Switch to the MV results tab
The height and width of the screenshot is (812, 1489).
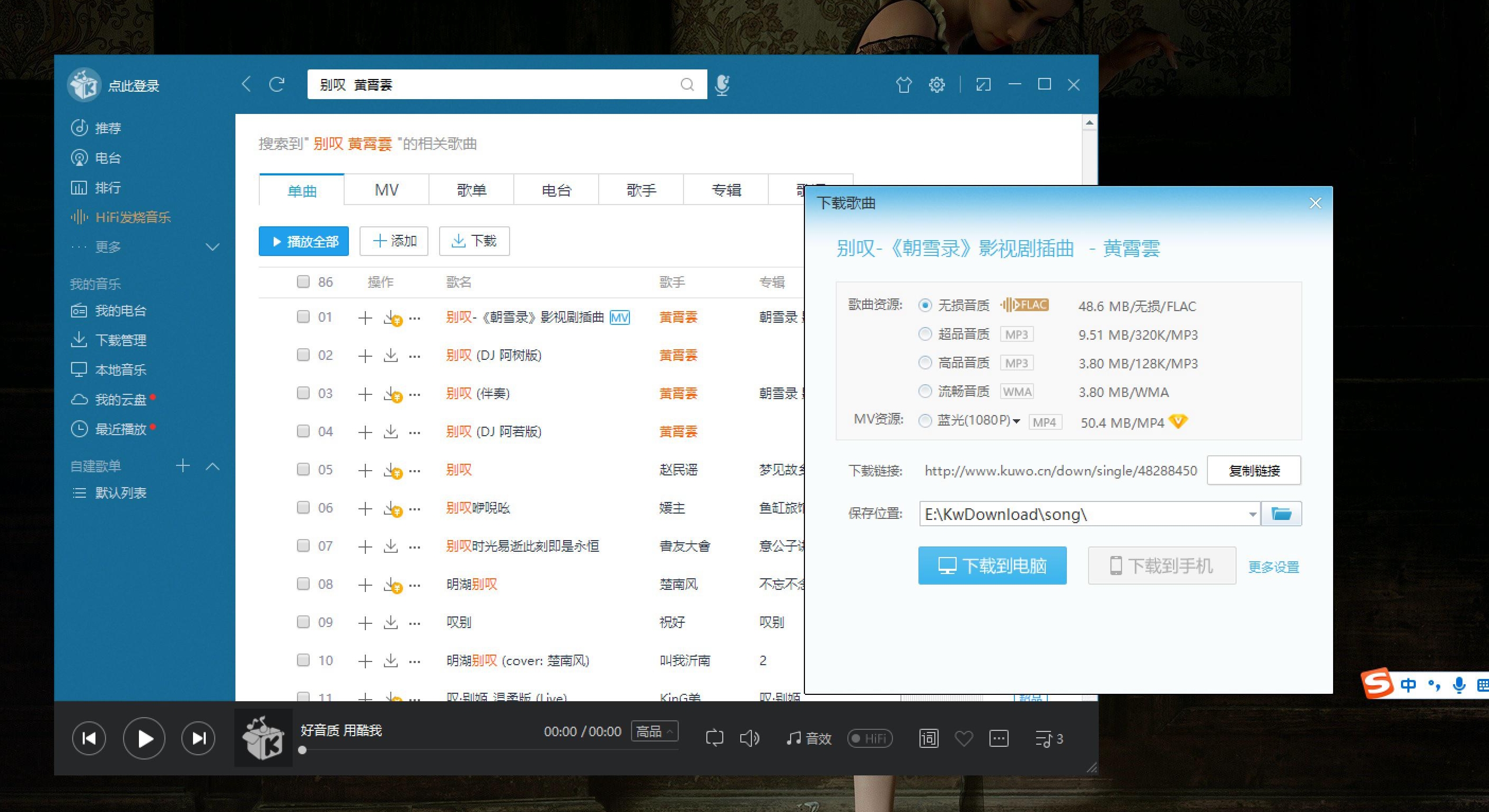[x=386, y=190]
